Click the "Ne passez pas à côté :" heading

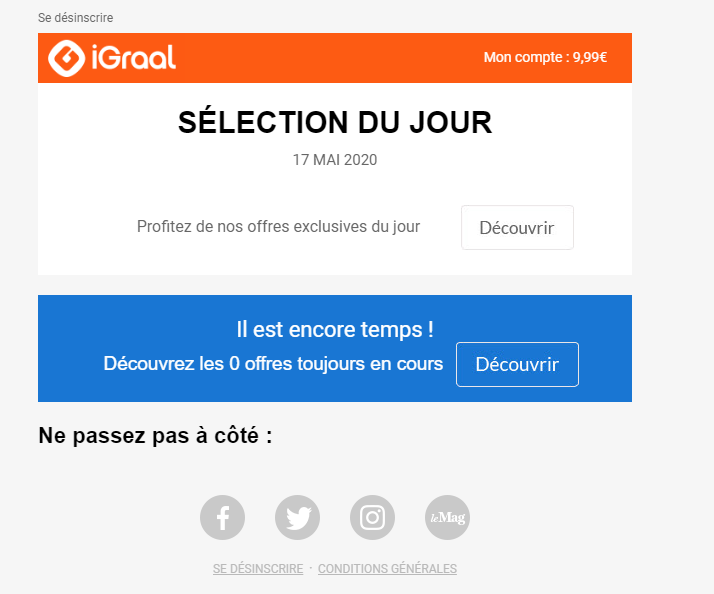click(x=155, y=436)
